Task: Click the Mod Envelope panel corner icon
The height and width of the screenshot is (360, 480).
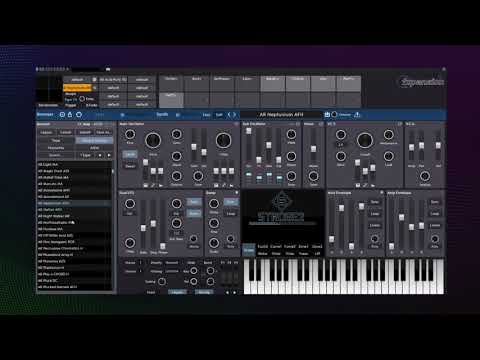Action: (382, 193)
